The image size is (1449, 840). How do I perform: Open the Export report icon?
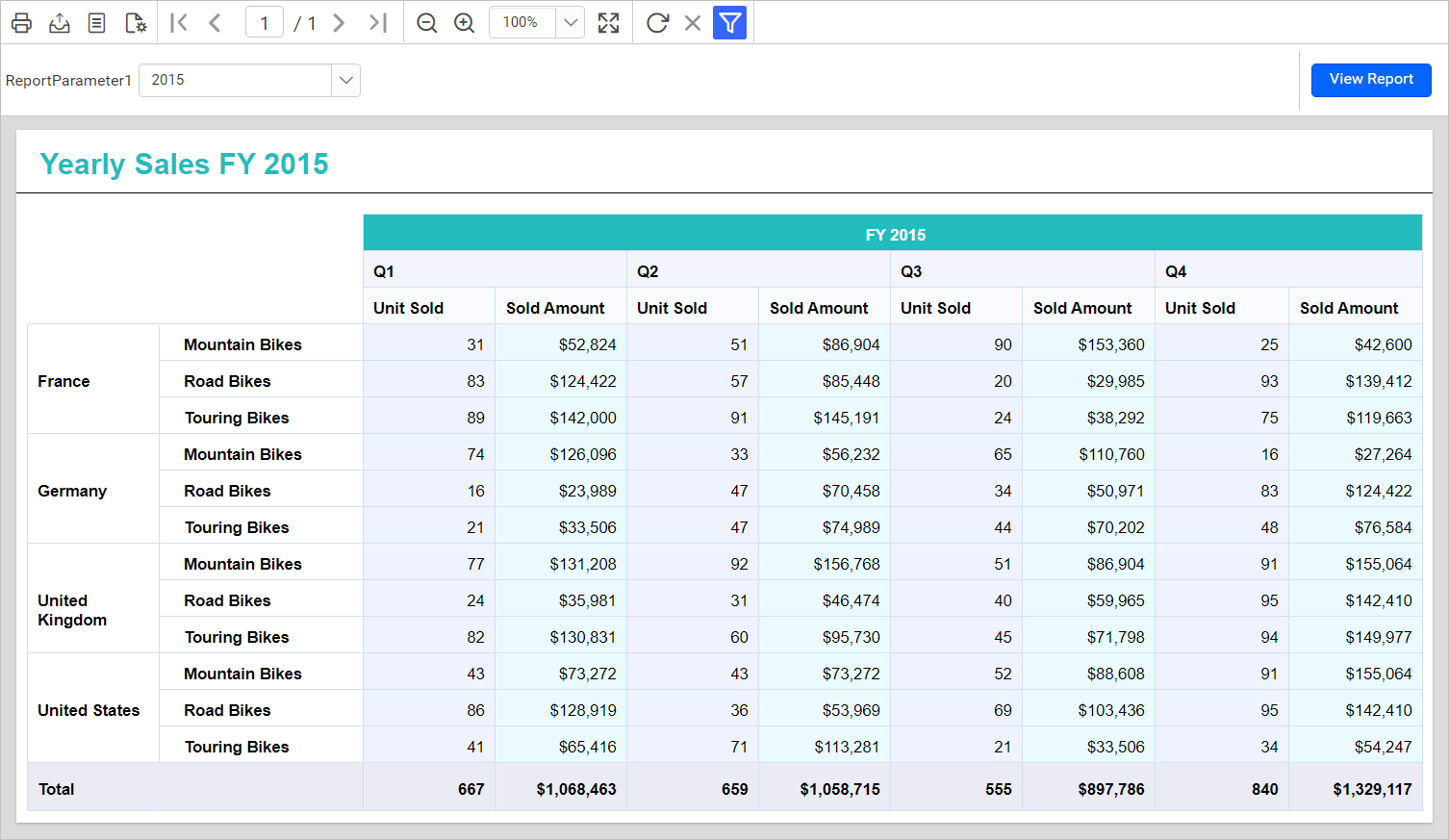pyautogui.click(x=60, y=23)
